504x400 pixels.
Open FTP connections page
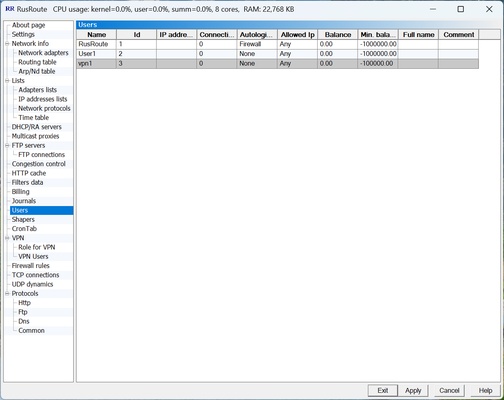point(41,155)
